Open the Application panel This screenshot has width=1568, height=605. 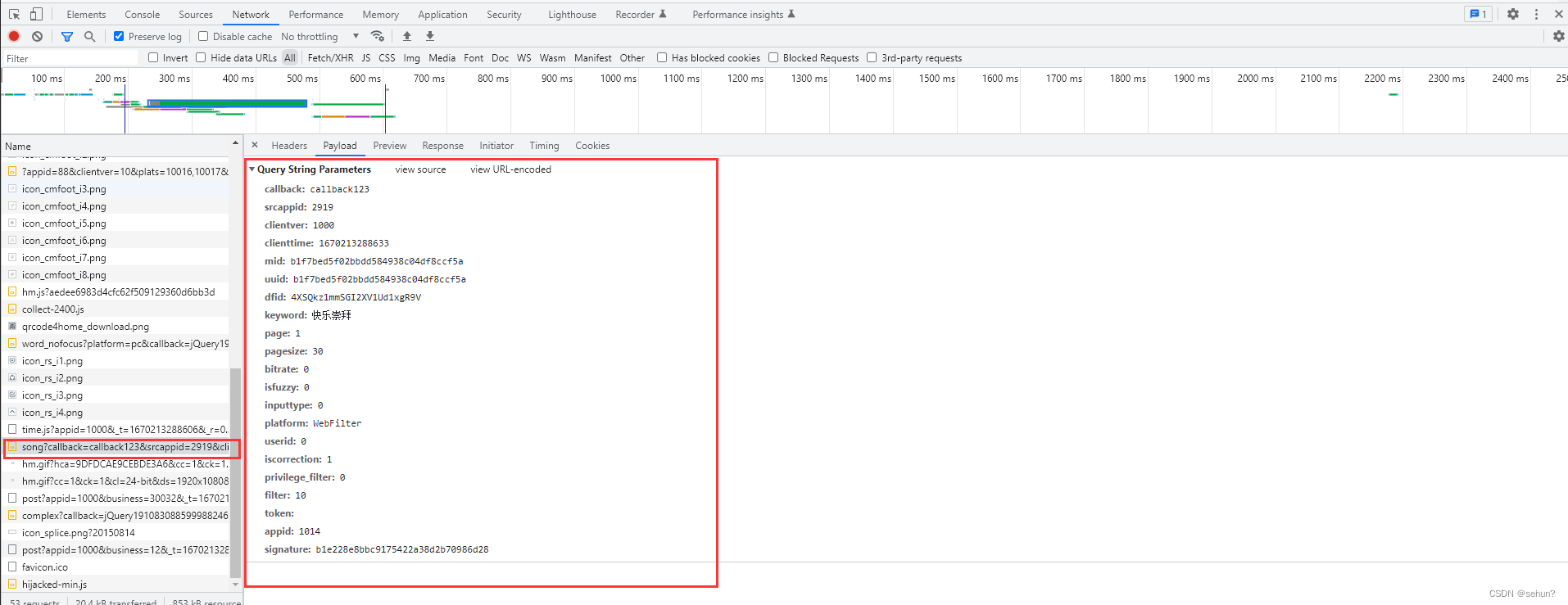click(x=442, y=14)
